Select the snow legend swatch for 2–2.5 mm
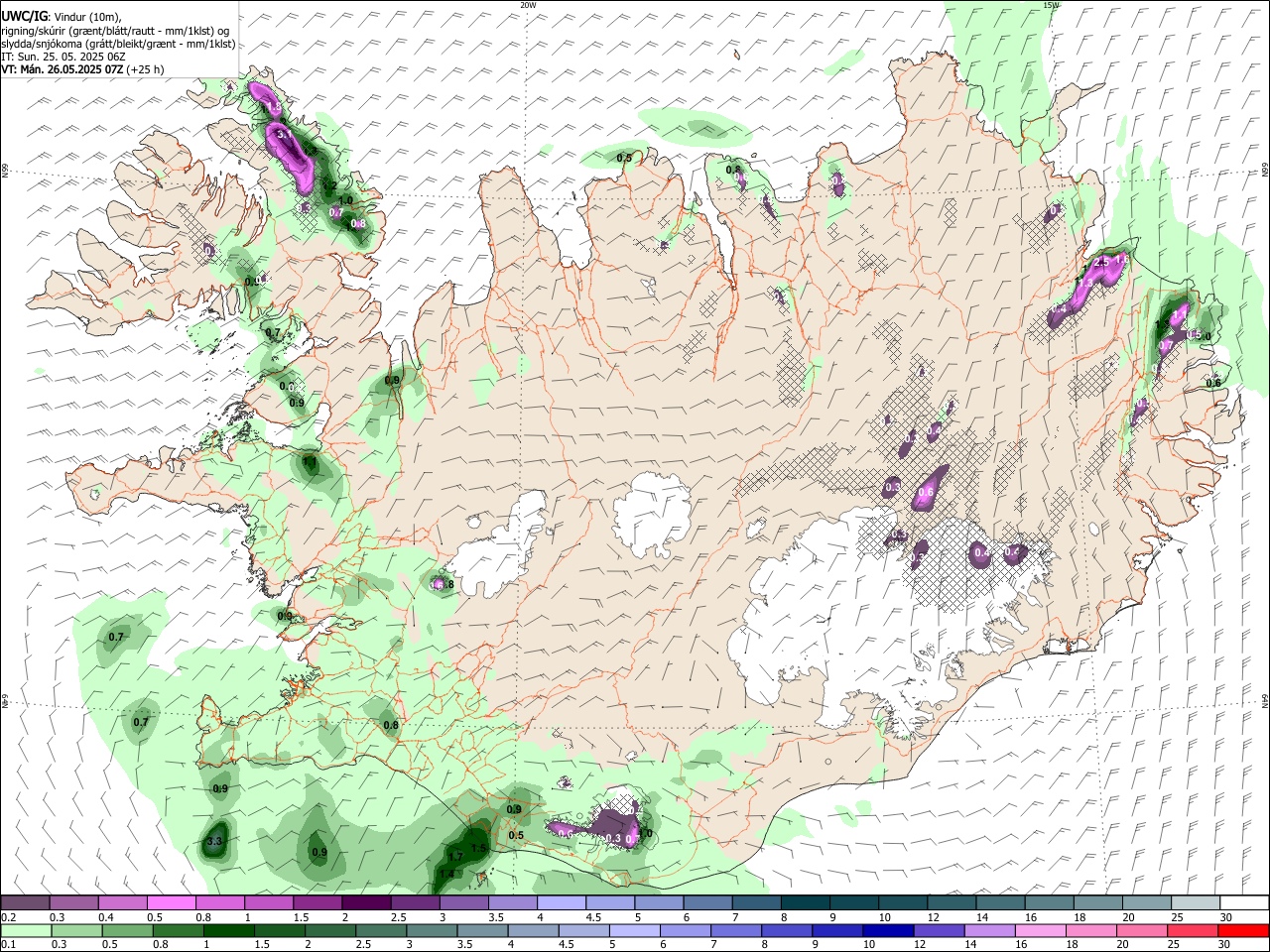 366,903
